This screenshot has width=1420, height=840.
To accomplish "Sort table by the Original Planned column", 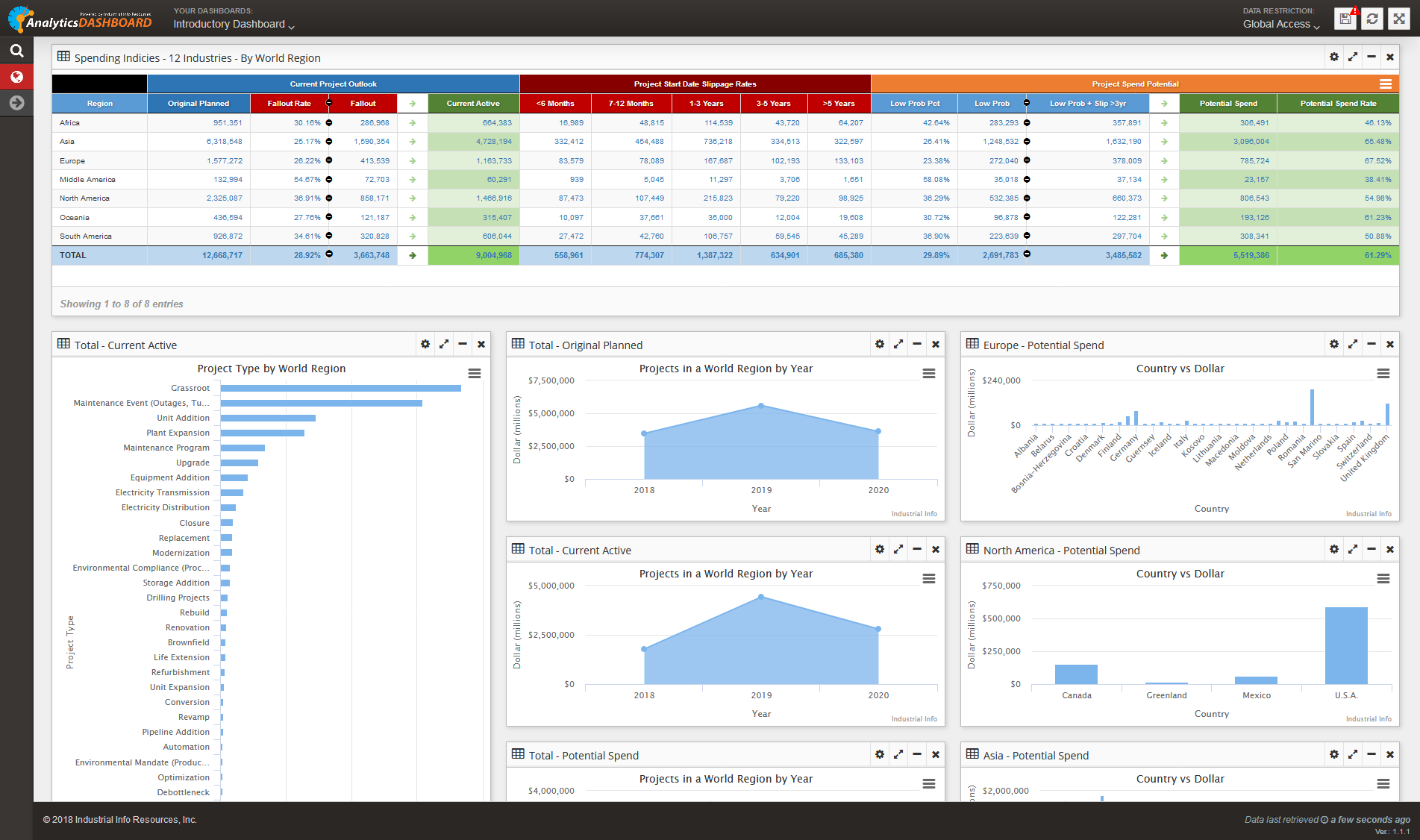I will coord(198,103).
